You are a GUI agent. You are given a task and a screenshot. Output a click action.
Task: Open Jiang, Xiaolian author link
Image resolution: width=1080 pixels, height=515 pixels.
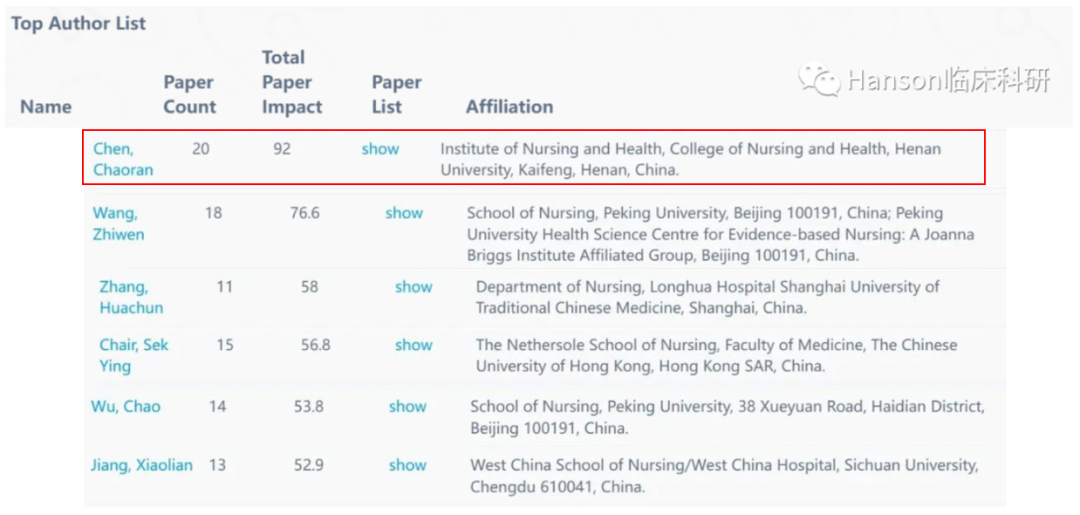point(142,465)
